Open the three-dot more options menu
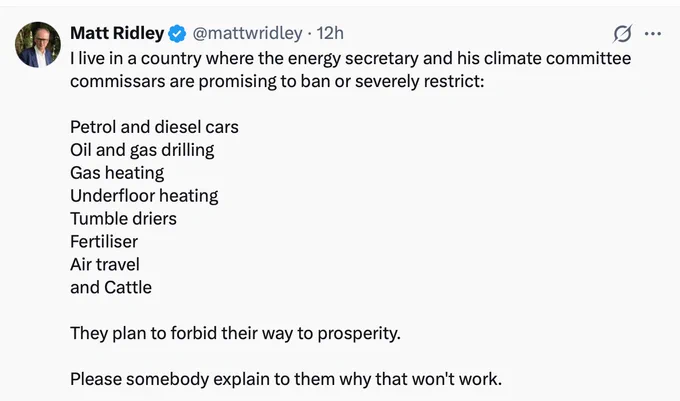Viewport: 680px width, 401px height. (653, 34)
